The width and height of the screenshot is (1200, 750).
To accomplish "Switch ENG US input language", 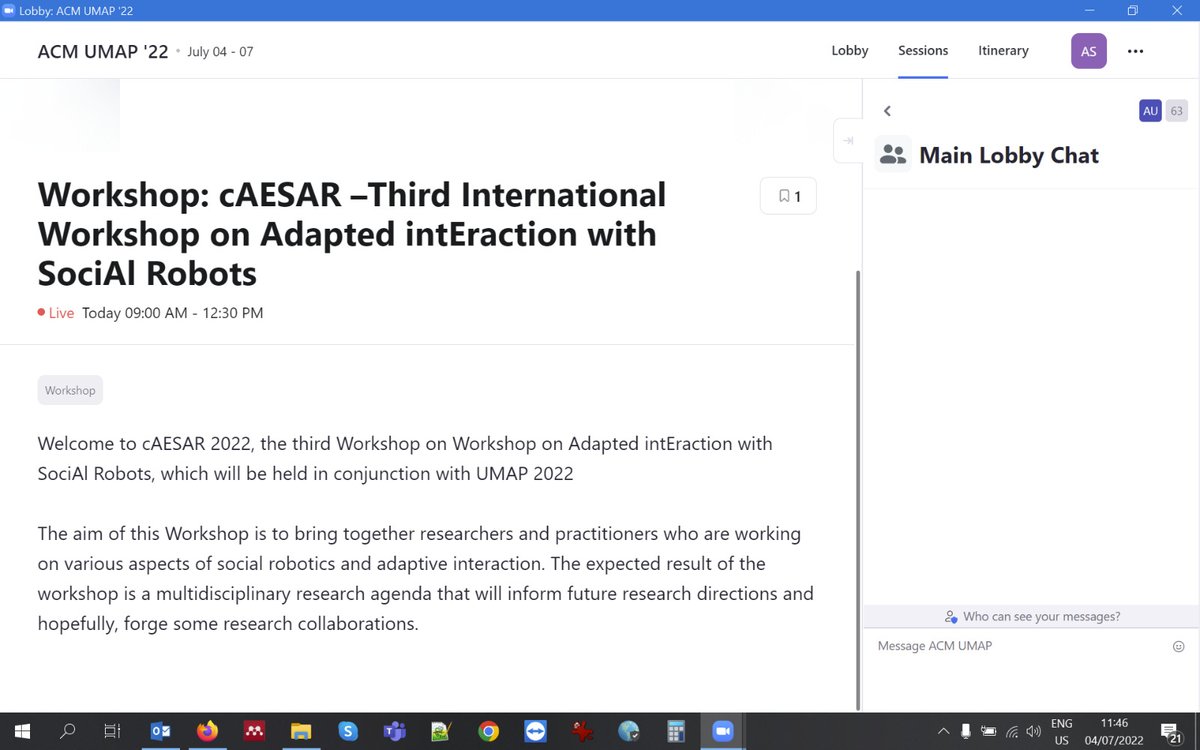I will pyautogui.click(x=1062, y=731).
